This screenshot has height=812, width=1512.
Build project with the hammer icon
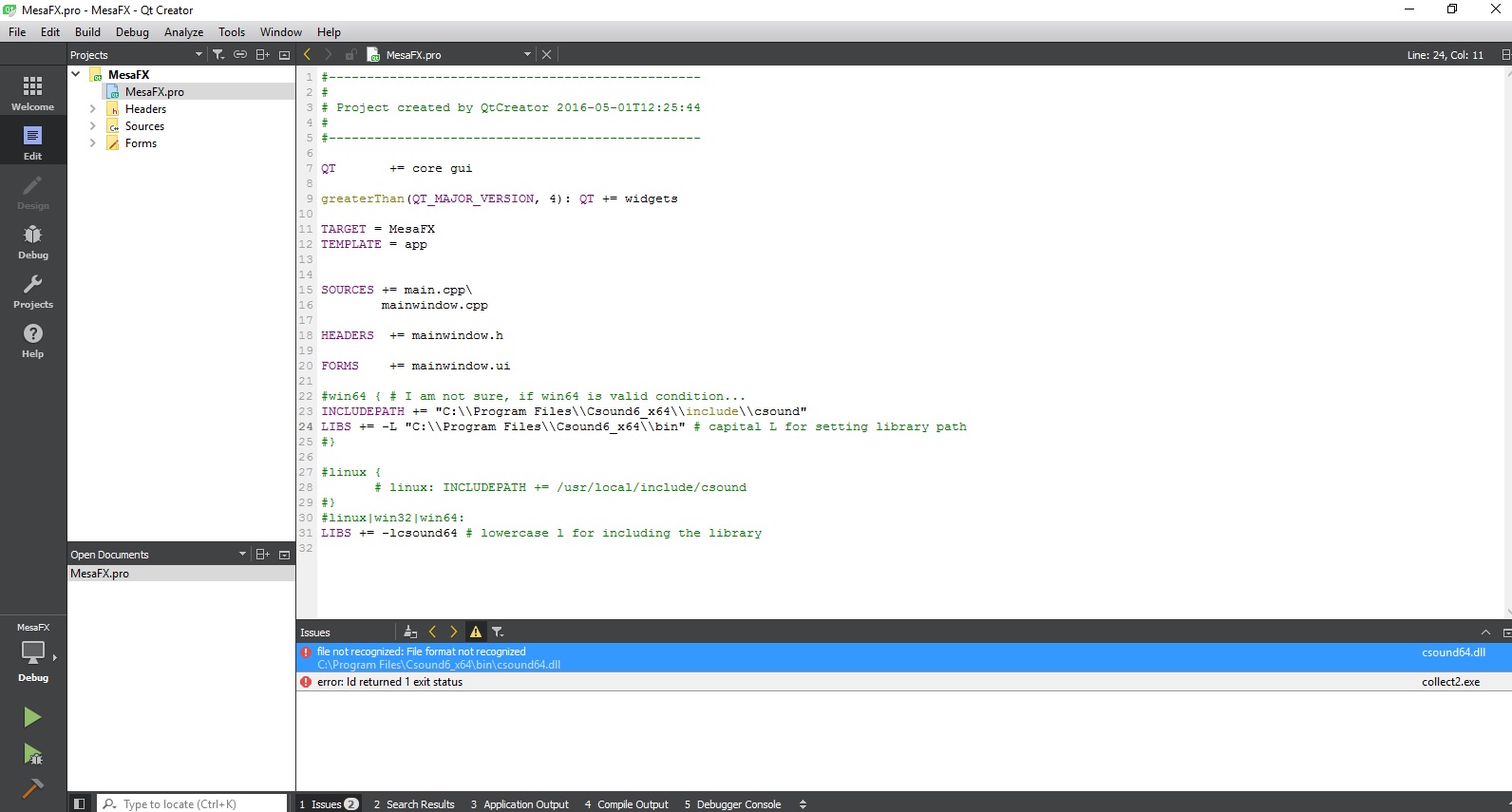click(x=32, y=788)
